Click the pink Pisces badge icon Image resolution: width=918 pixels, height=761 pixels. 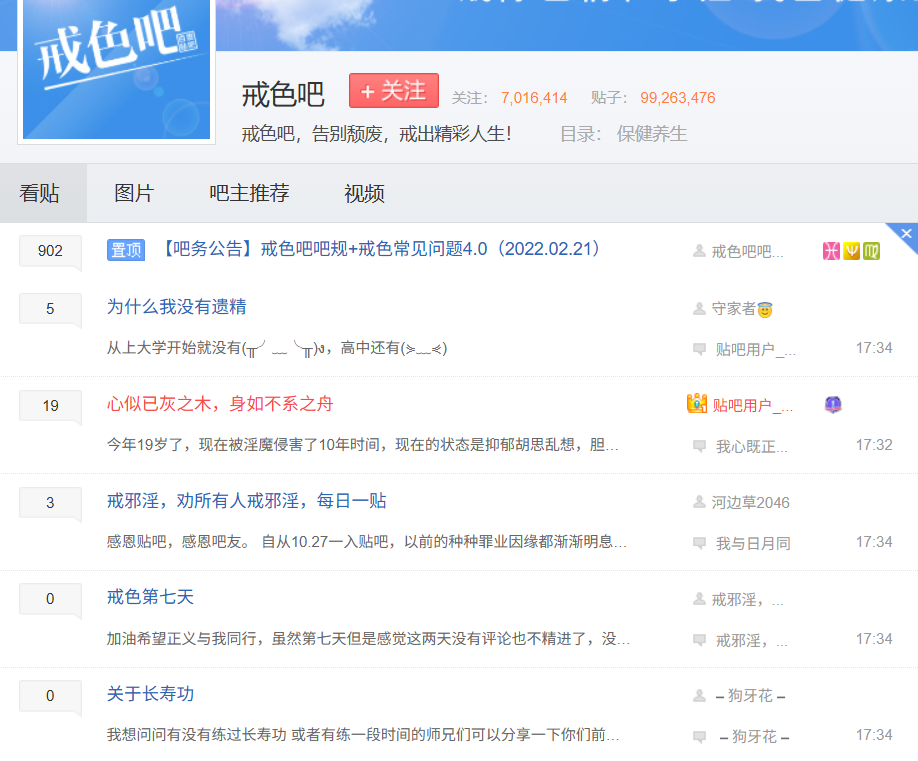[830, 251]
